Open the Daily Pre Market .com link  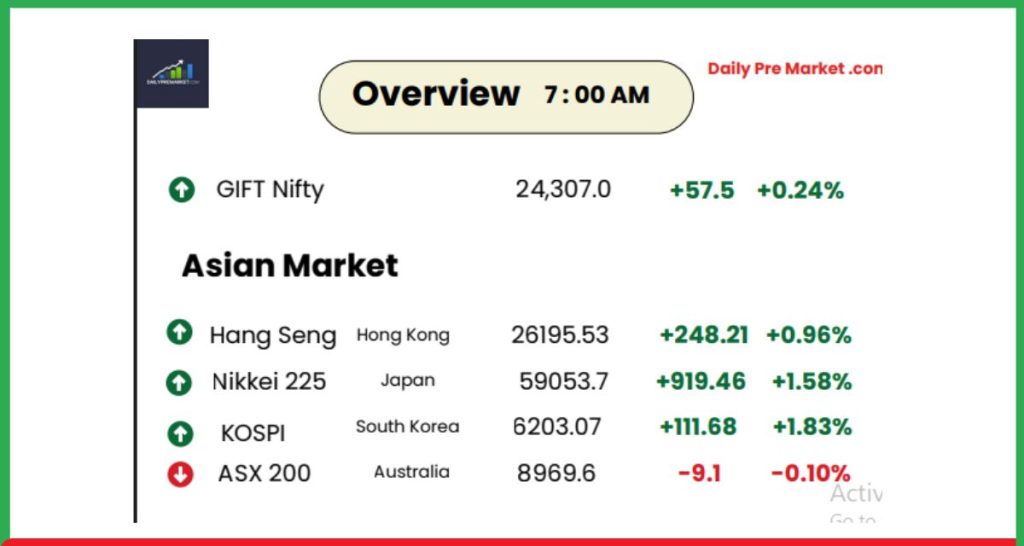tap(795, 69)
